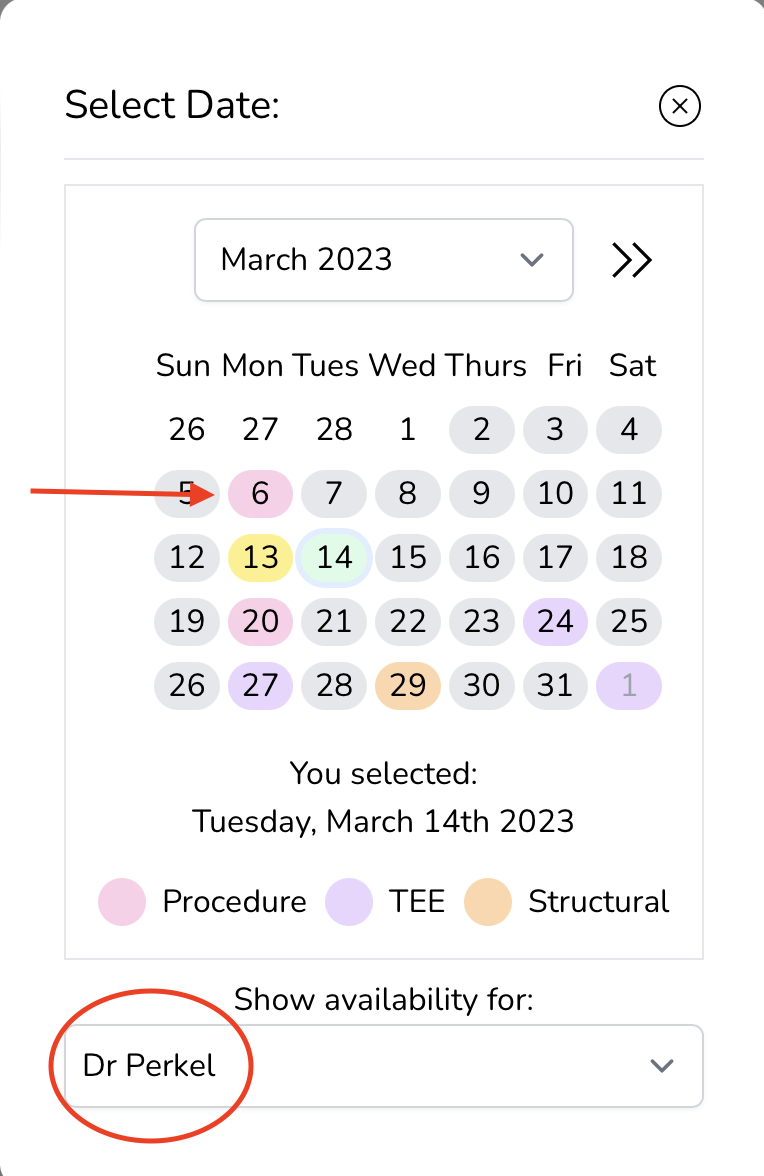The image size is (764, 1176).
Task: Choose April 1 TEE date
Action: (x=629, y=685)
